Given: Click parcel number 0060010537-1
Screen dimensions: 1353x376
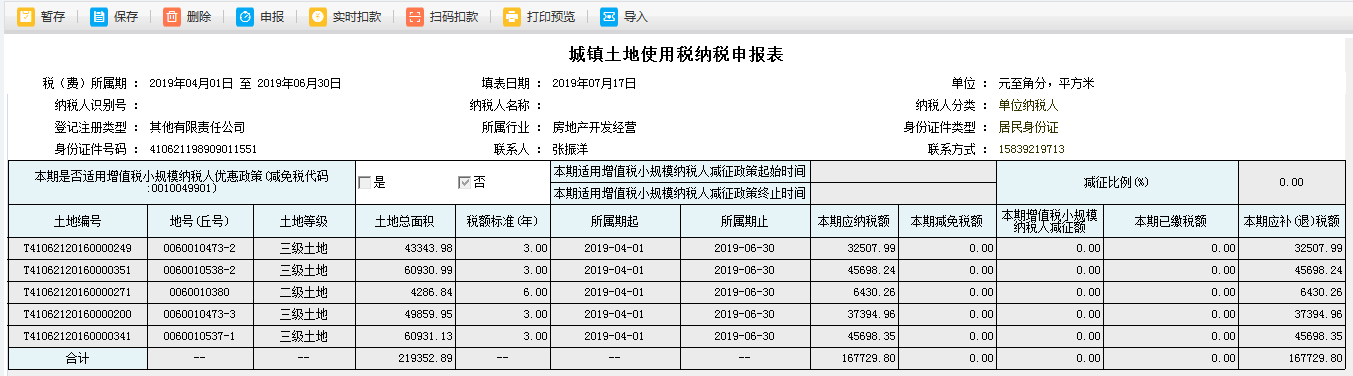Looking at the screenshot, I should click(200, 336).
